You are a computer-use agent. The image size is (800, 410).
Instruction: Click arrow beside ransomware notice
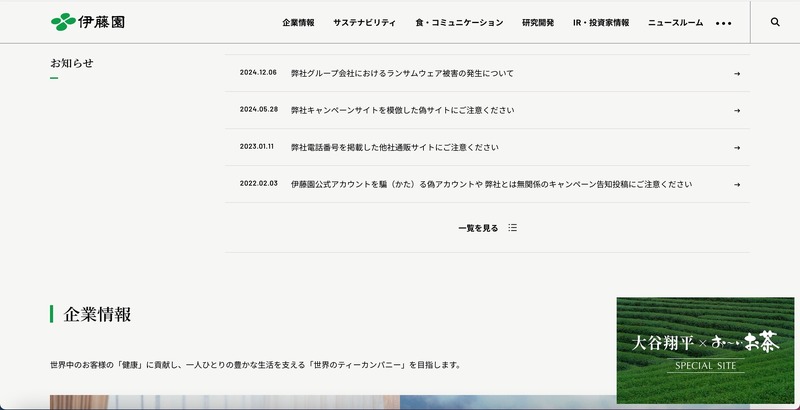[x=737, y=73]
